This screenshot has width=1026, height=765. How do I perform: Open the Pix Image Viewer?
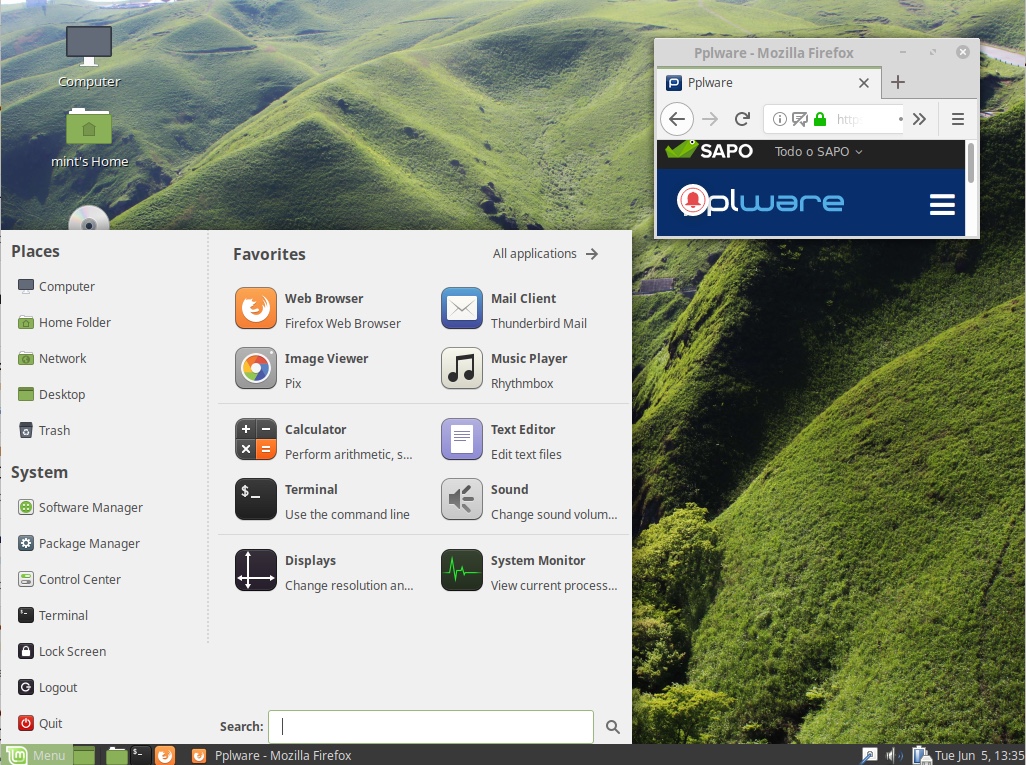tap(255, 368)
